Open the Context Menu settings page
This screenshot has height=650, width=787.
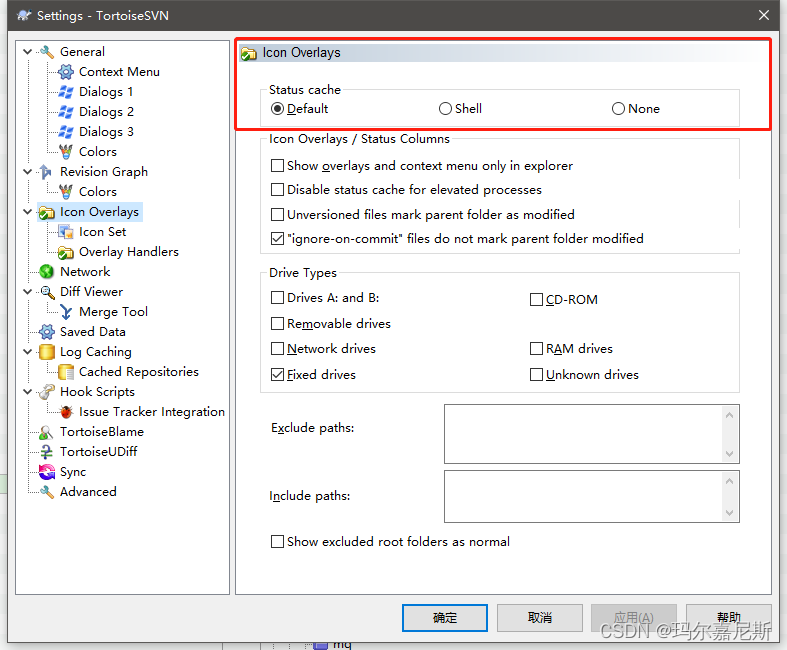[119, 72]
